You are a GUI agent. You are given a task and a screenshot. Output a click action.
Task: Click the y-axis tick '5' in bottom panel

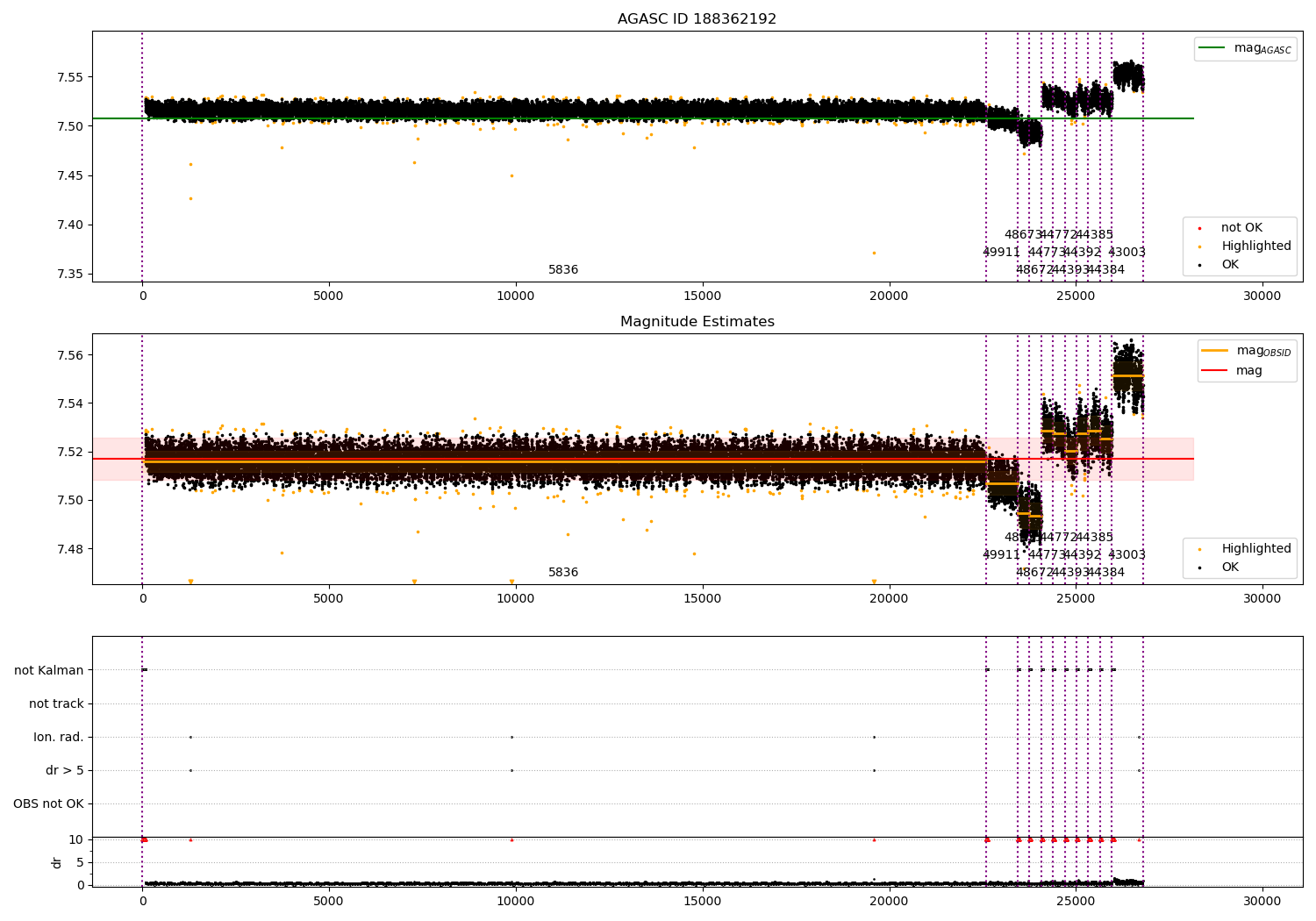tap(81, 863)
